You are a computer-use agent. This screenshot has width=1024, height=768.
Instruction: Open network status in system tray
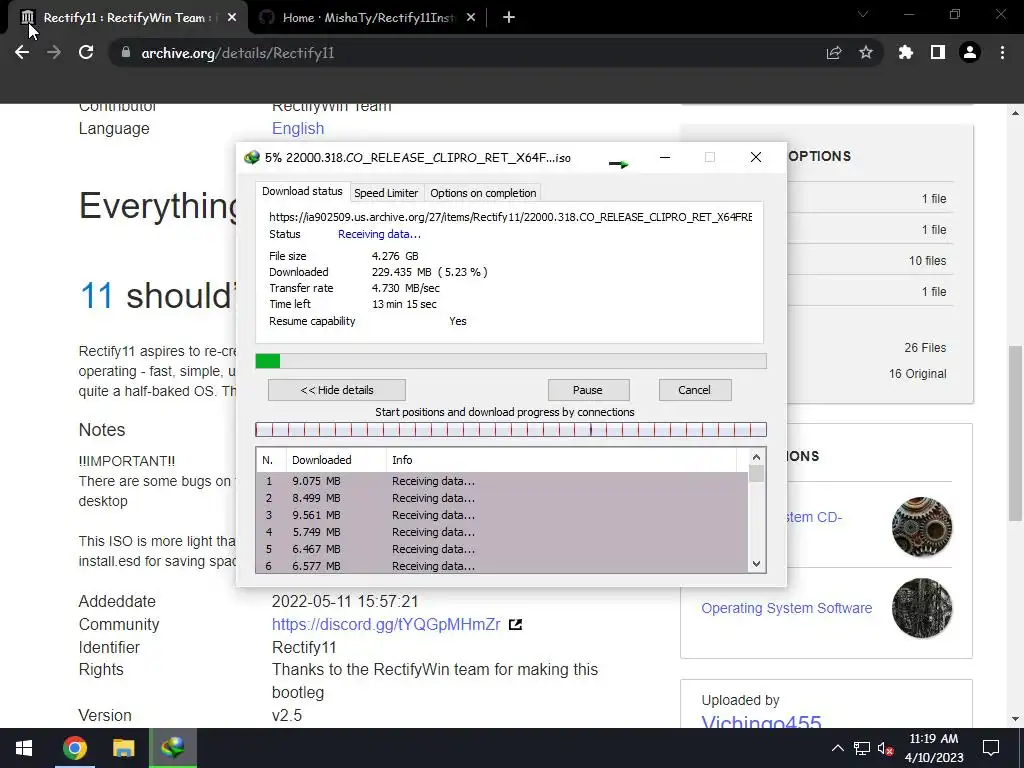(x=862, y=748)
